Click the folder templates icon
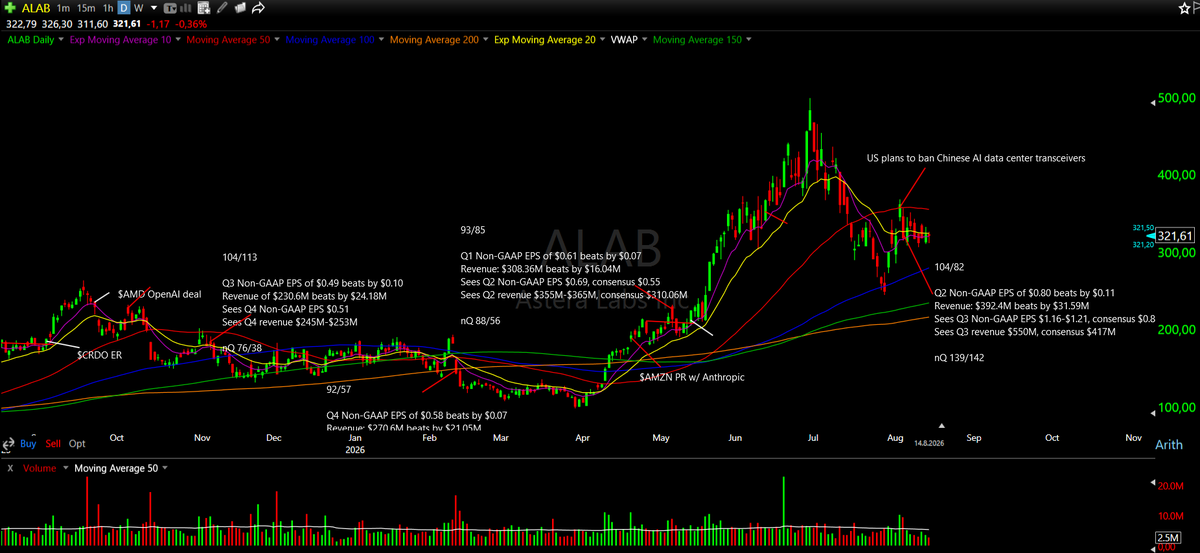 pos(240,8)
